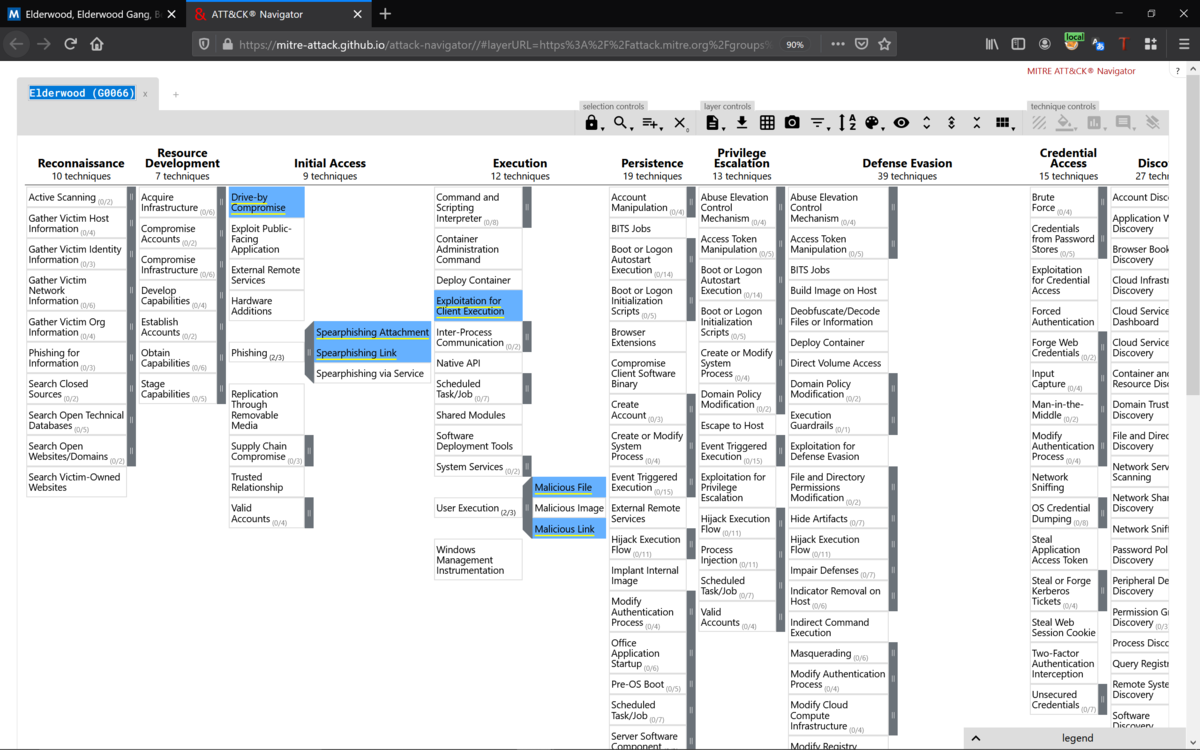Open the comment dropdown

[1124, 123]
